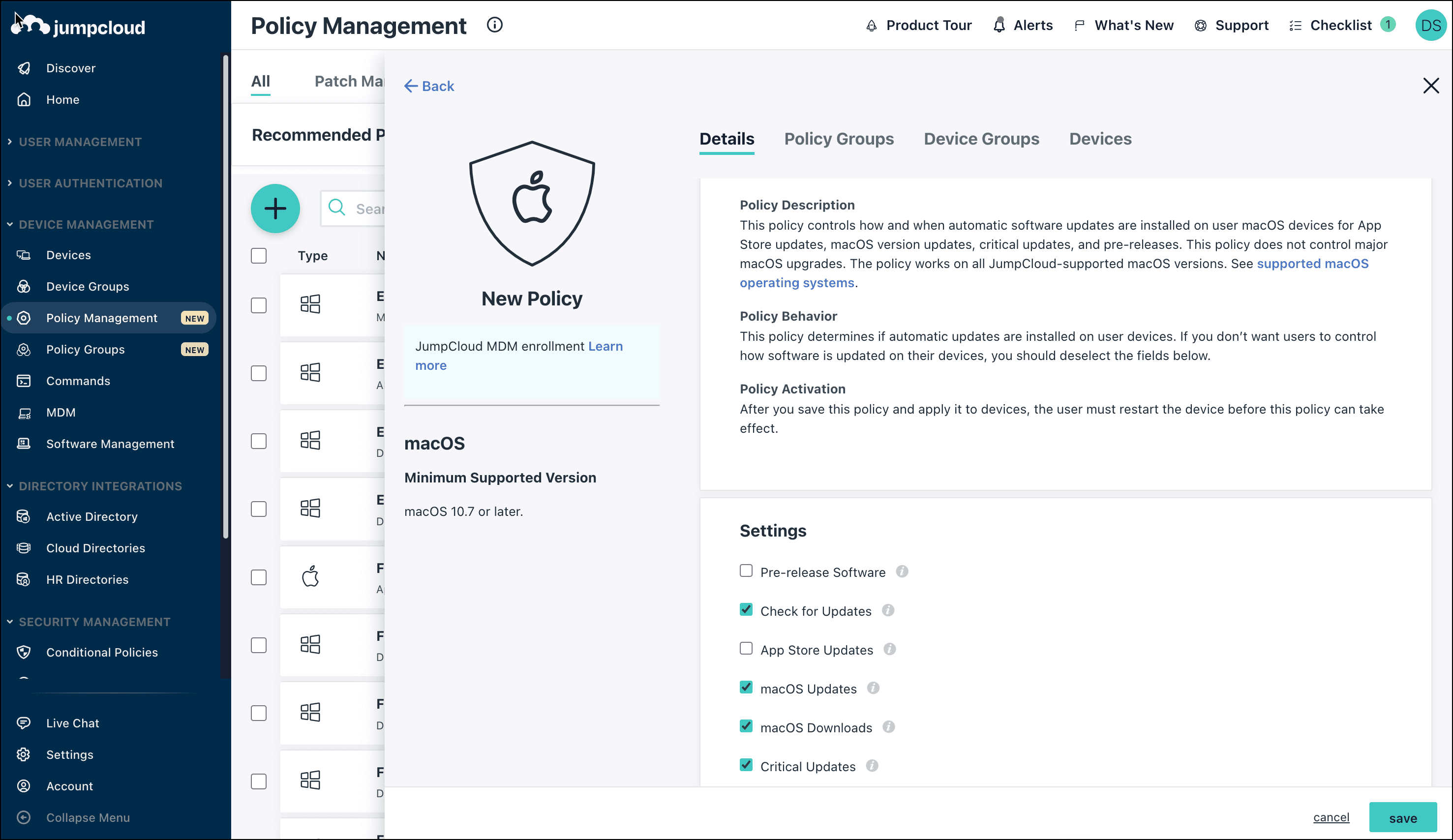The image size is (1453, 840).
Task: Cancel the new policy
Action: [1331, 817]
